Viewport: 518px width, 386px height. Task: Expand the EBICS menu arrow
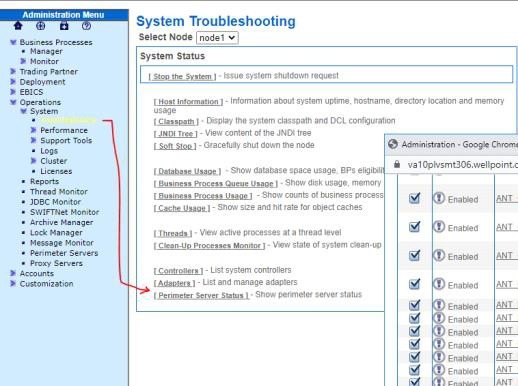[13, 92]
